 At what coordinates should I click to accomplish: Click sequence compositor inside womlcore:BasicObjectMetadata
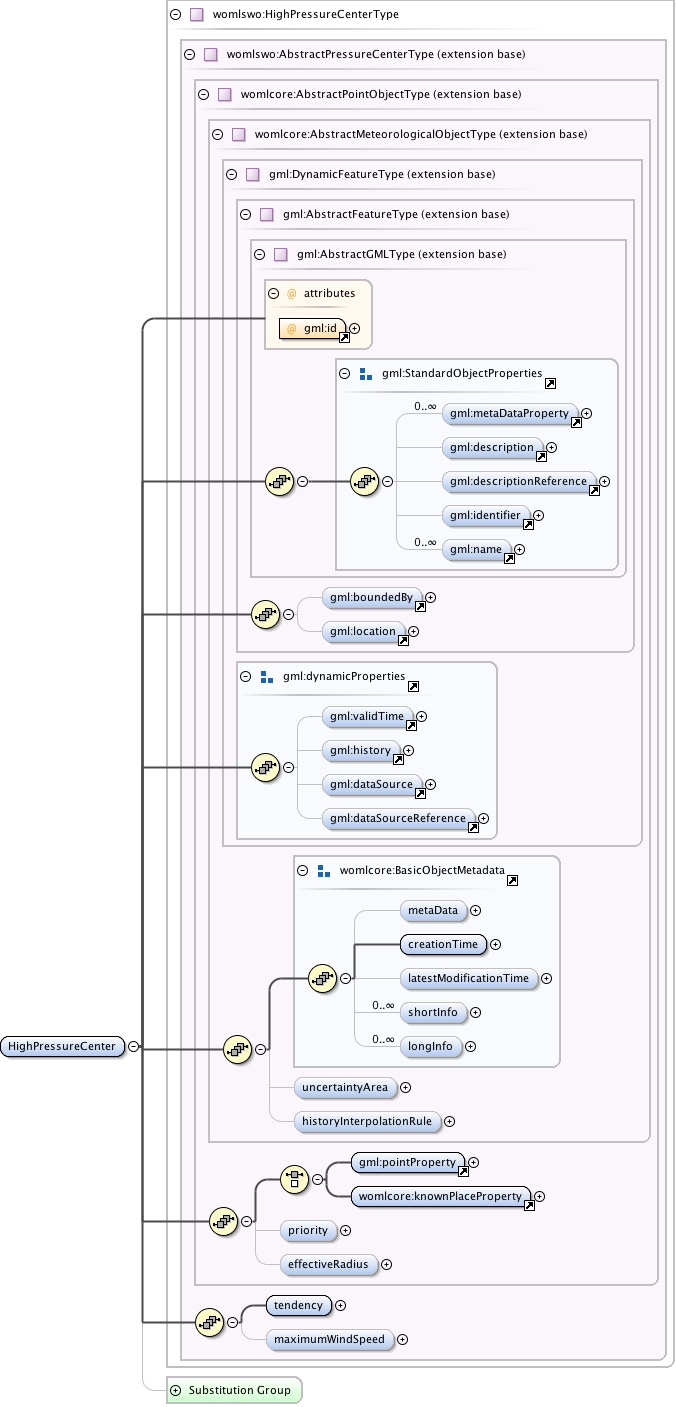point(322,979)
